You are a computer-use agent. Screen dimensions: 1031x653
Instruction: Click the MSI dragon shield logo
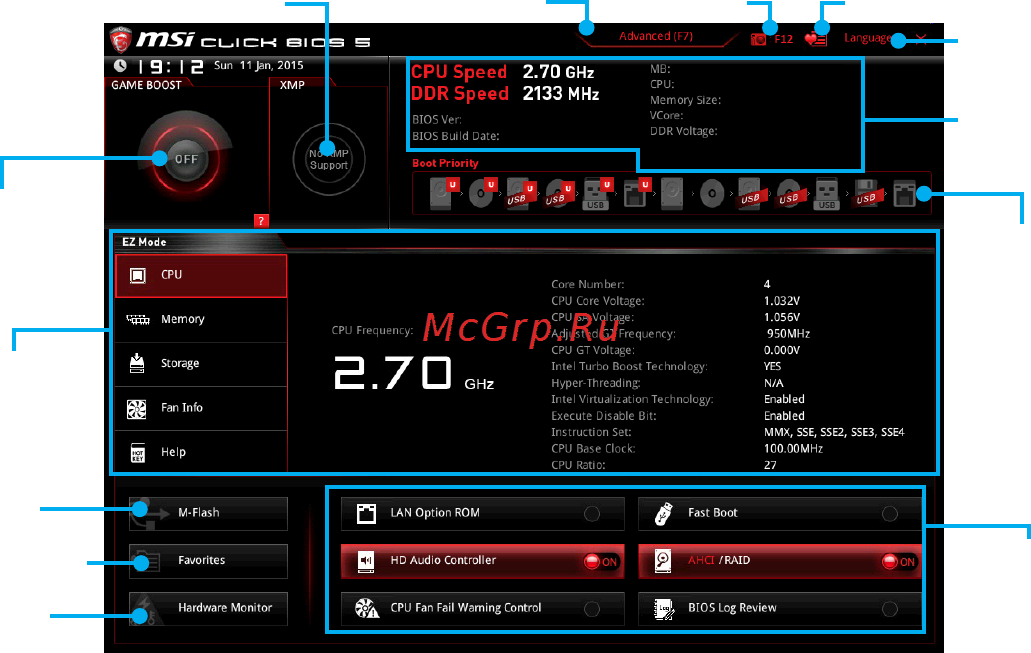[120, 39]
